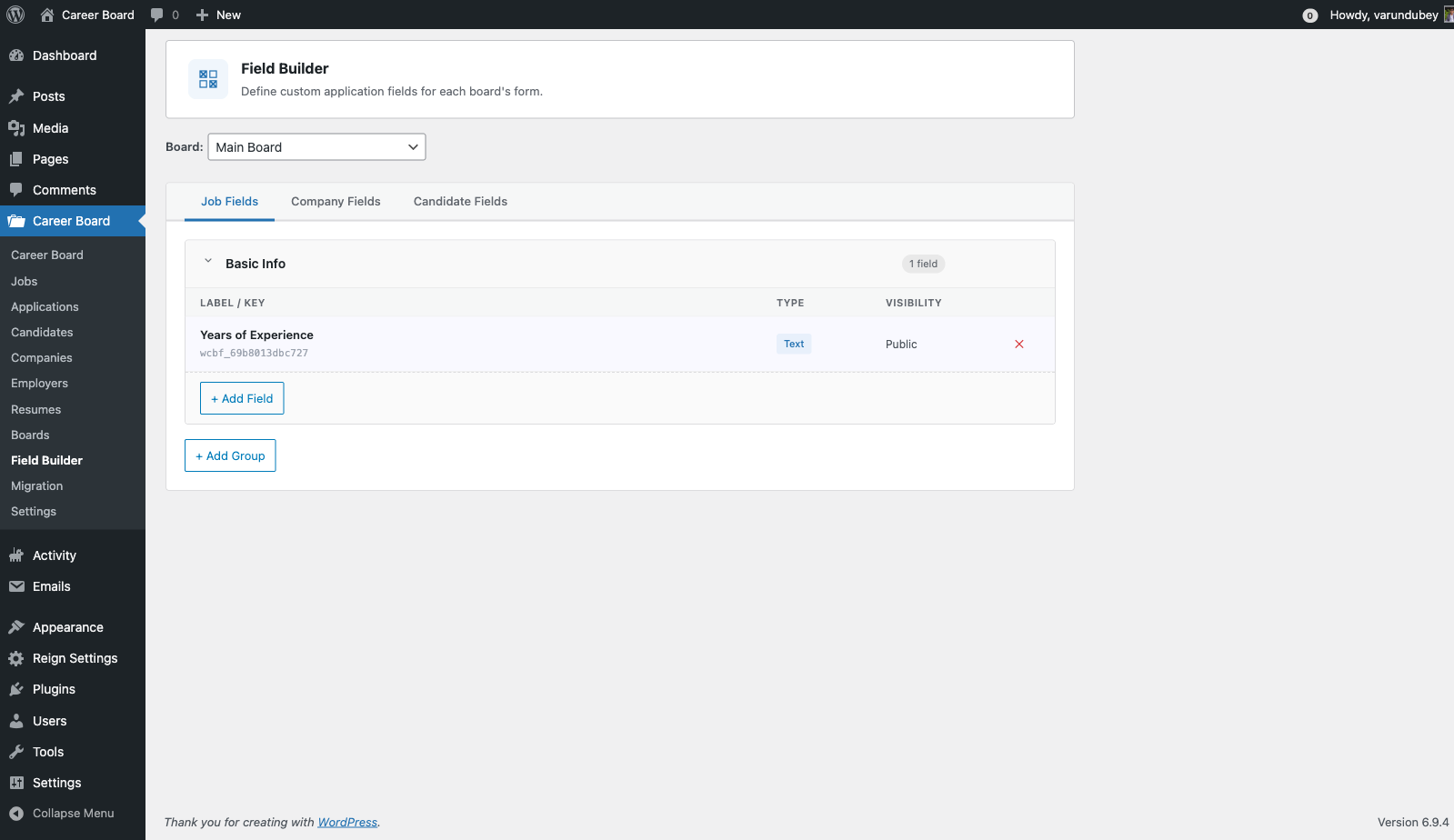Screen dimensions: 1454x840
Task: Go to Appearance in the sidebar
Action: [67, 627]
